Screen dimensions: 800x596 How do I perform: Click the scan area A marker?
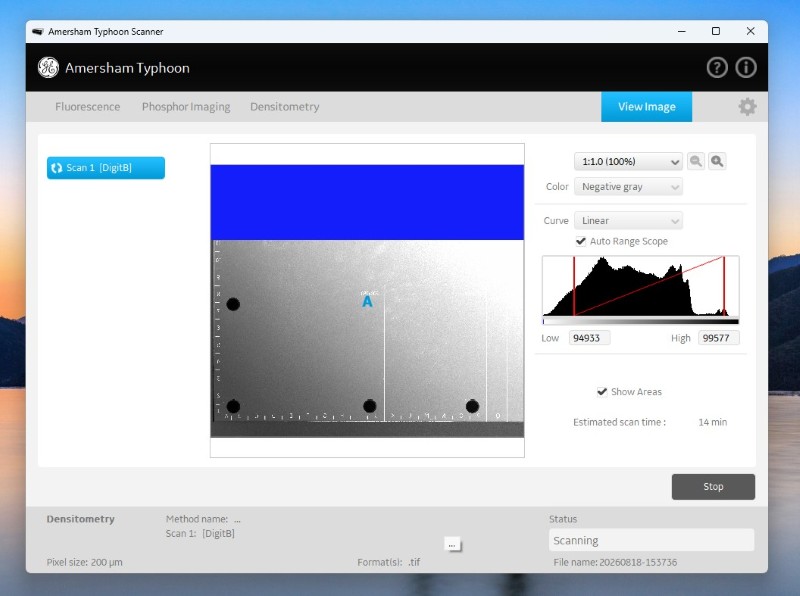click(367, 302)
